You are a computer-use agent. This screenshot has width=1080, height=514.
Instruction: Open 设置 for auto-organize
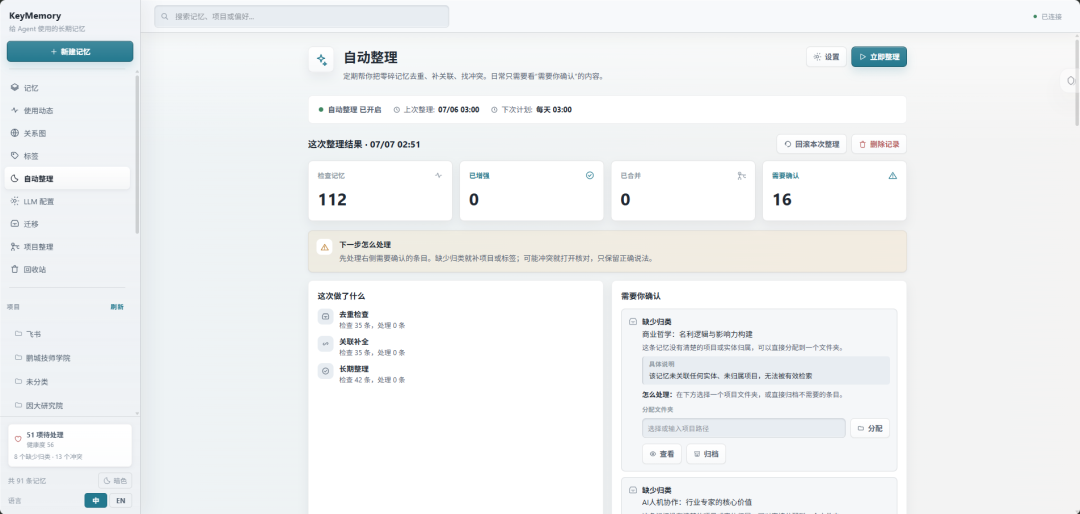(x=826, y=57)
